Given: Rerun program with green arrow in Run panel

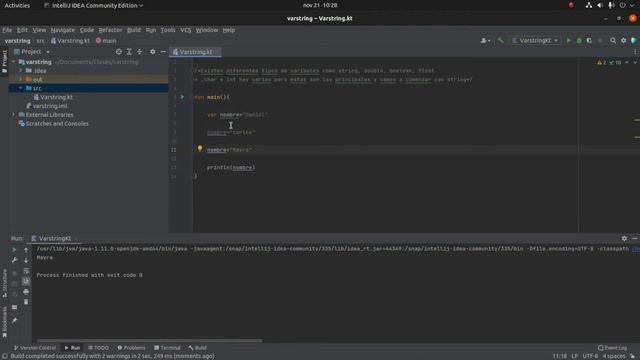Looking at the screenshot, I should tap(14, 249).
